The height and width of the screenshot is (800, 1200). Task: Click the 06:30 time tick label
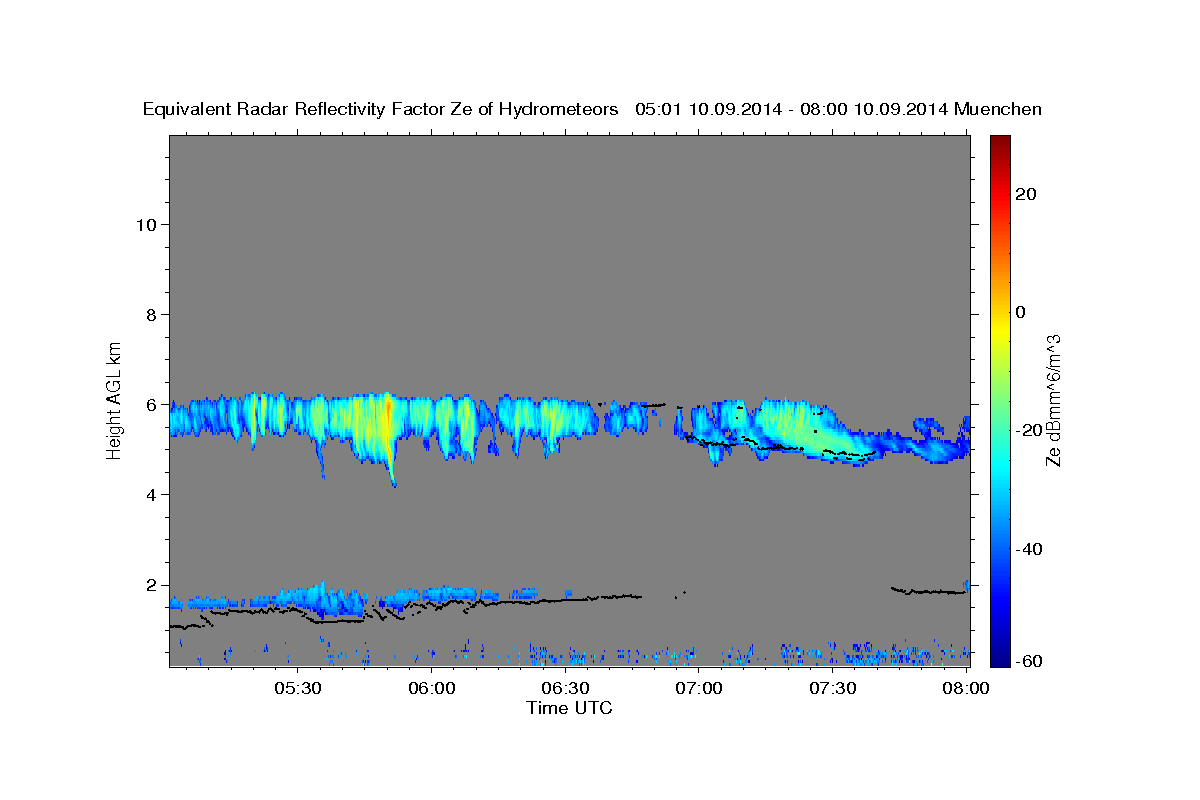coord(565,688)
